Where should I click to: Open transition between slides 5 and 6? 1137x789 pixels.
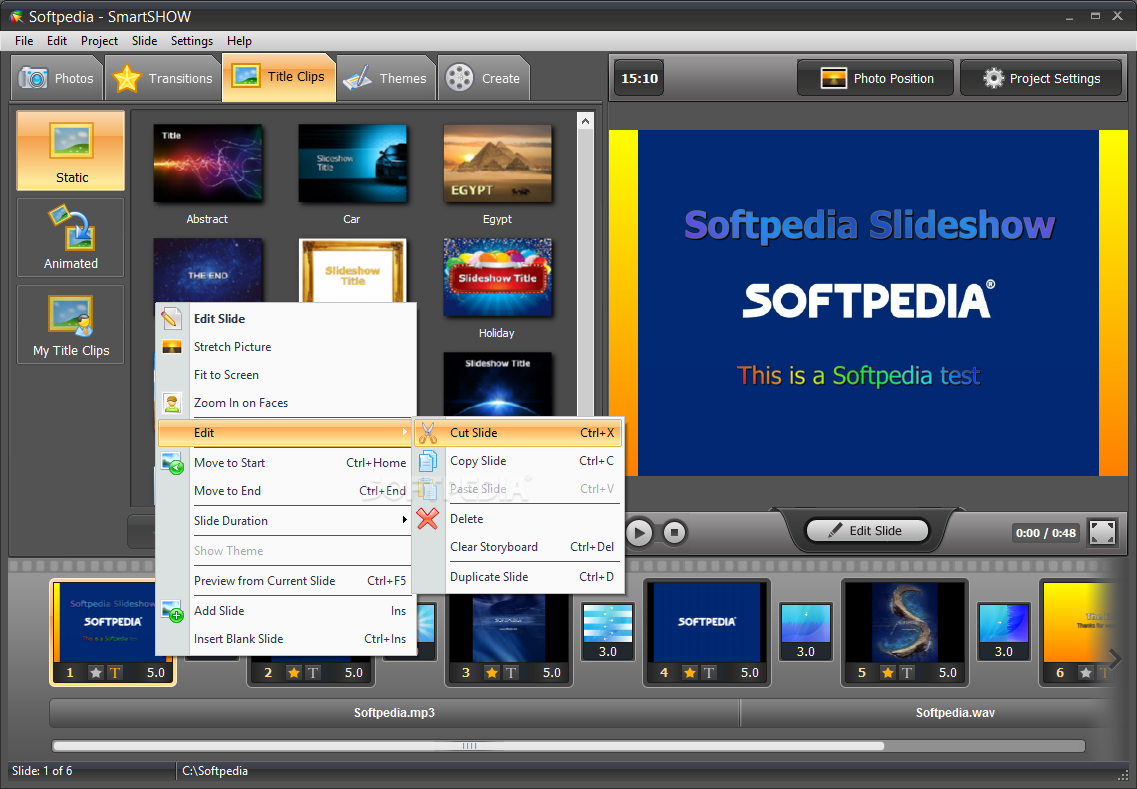1004,631
